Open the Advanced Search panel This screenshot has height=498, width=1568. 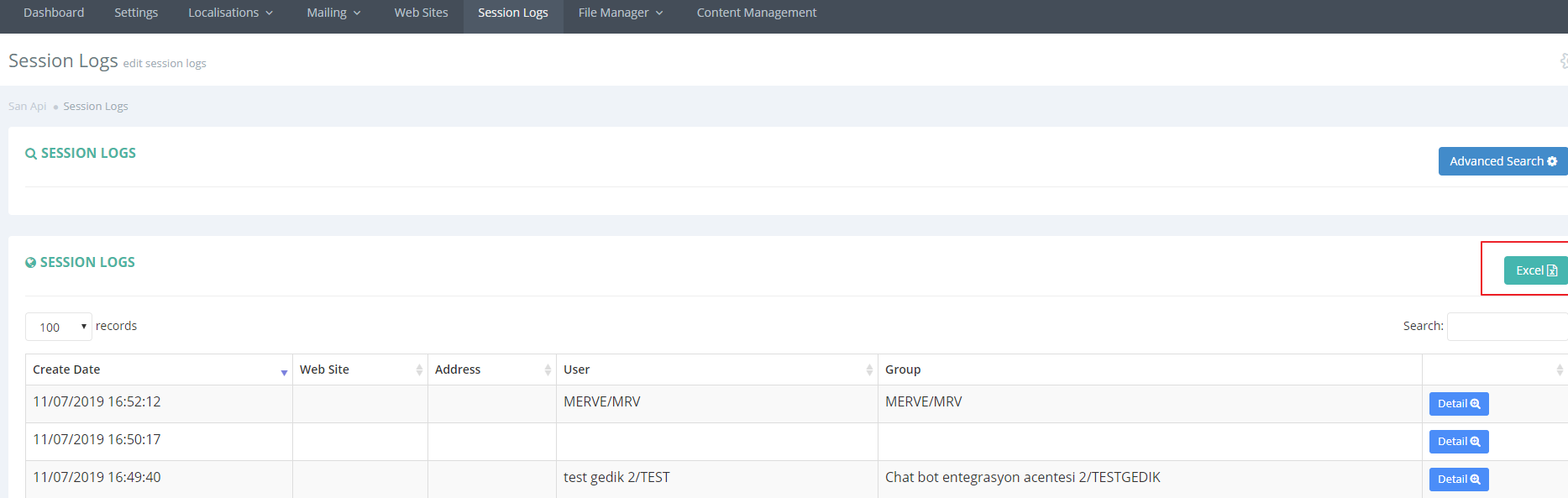(x=1502, y=161)
